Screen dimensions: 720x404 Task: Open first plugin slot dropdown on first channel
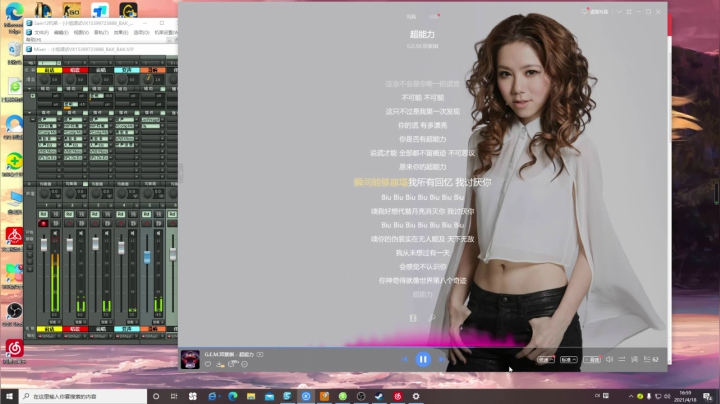click(x=59, y=119)
